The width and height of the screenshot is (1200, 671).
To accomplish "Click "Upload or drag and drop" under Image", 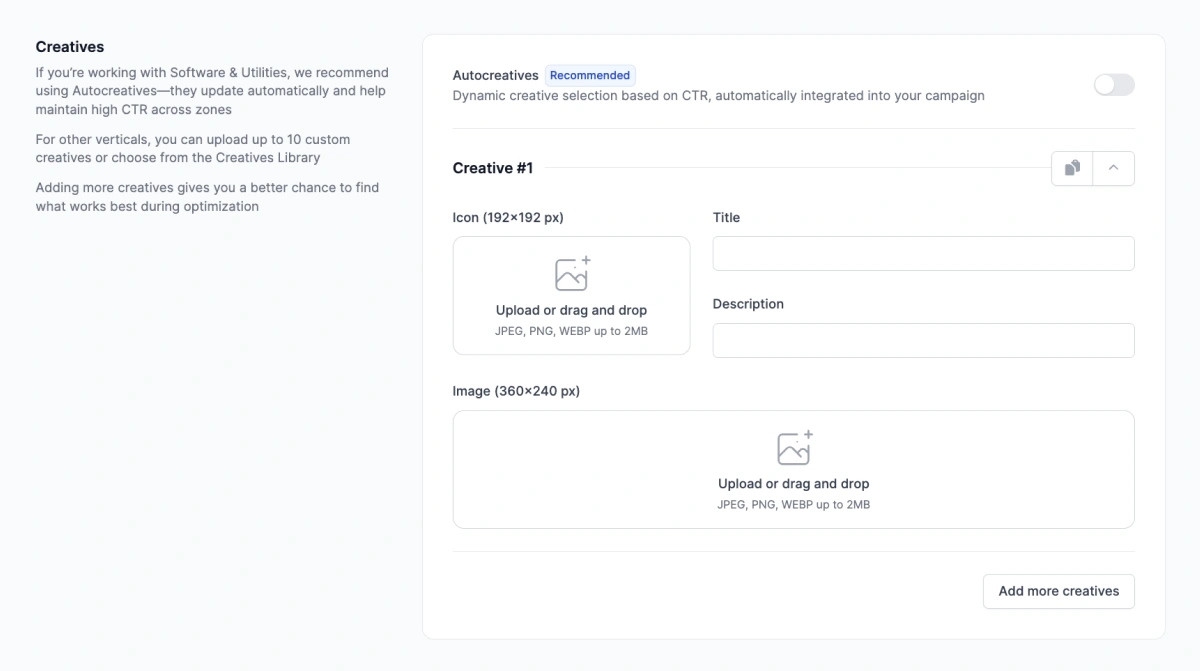I will (x=793, y=484).
